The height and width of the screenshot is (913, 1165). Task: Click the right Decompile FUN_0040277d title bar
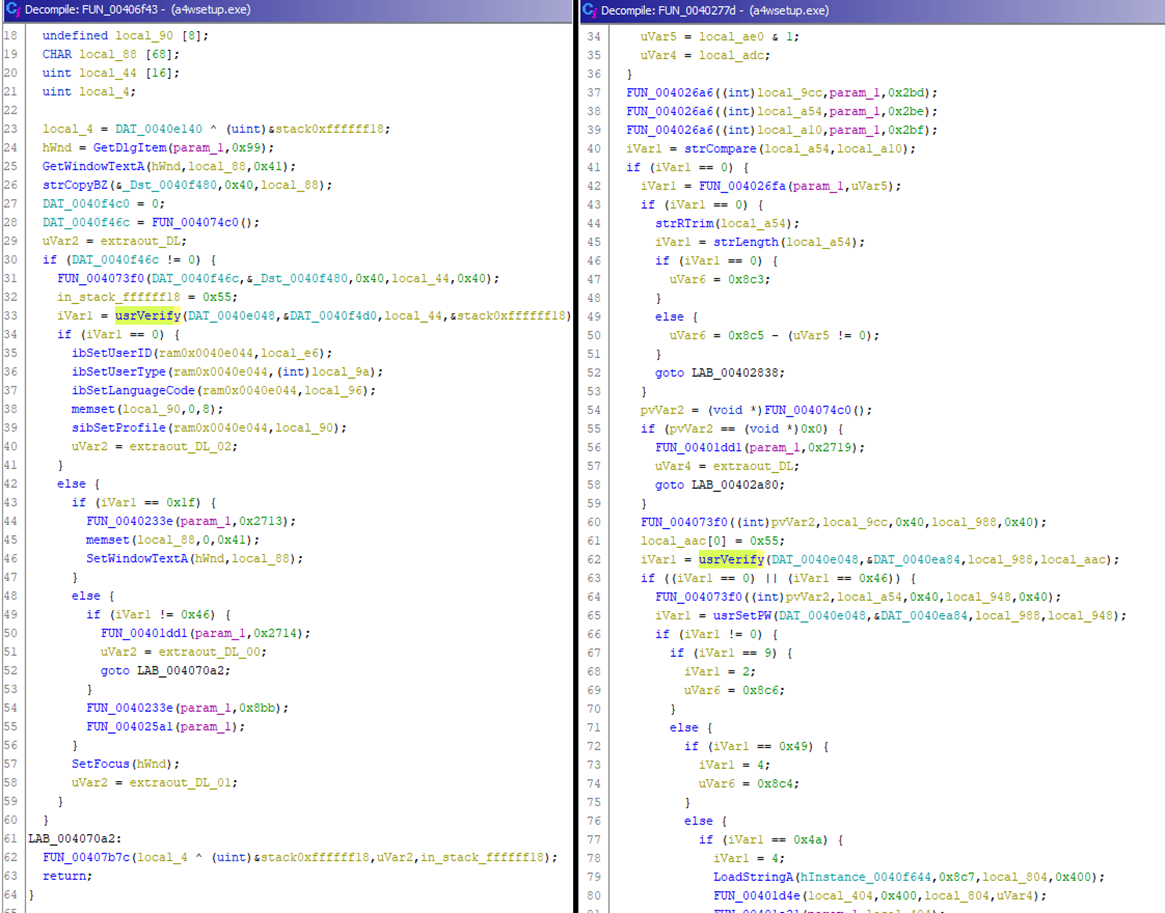pos(870,10)
